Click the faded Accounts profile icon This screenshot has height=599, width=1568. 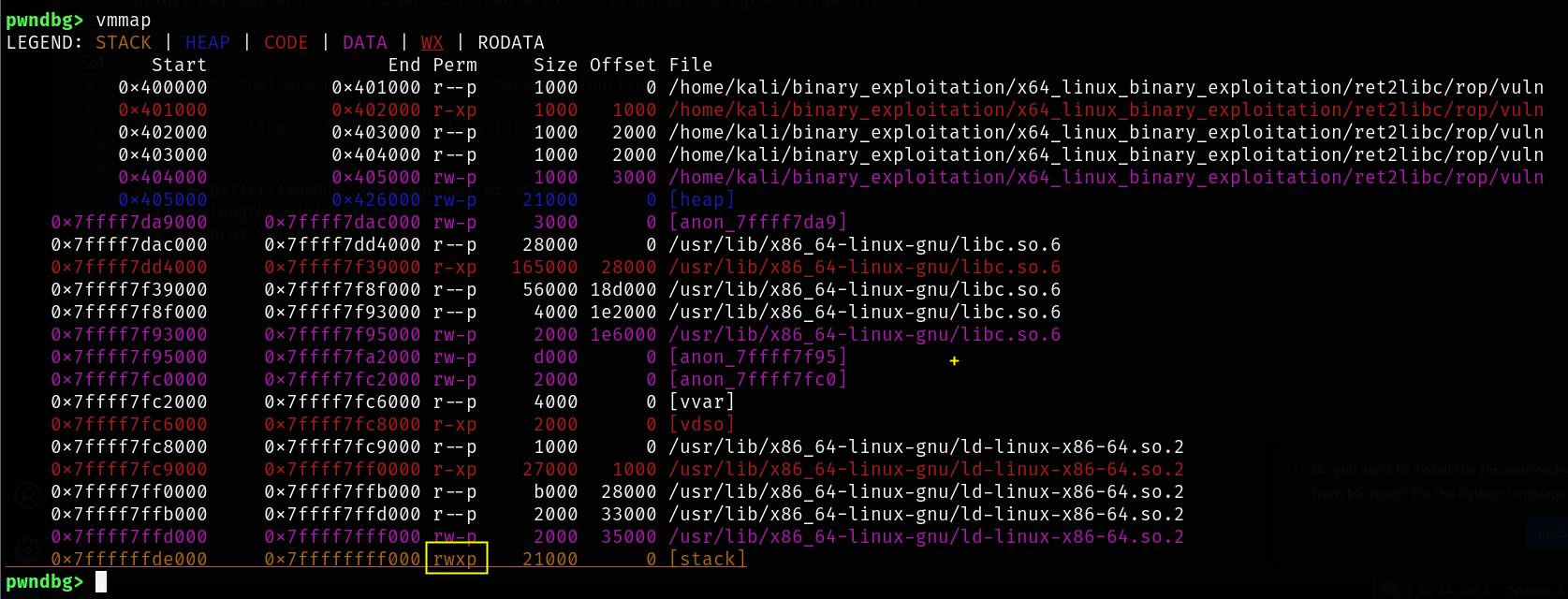pyautogui.click(x=28, y=495)
